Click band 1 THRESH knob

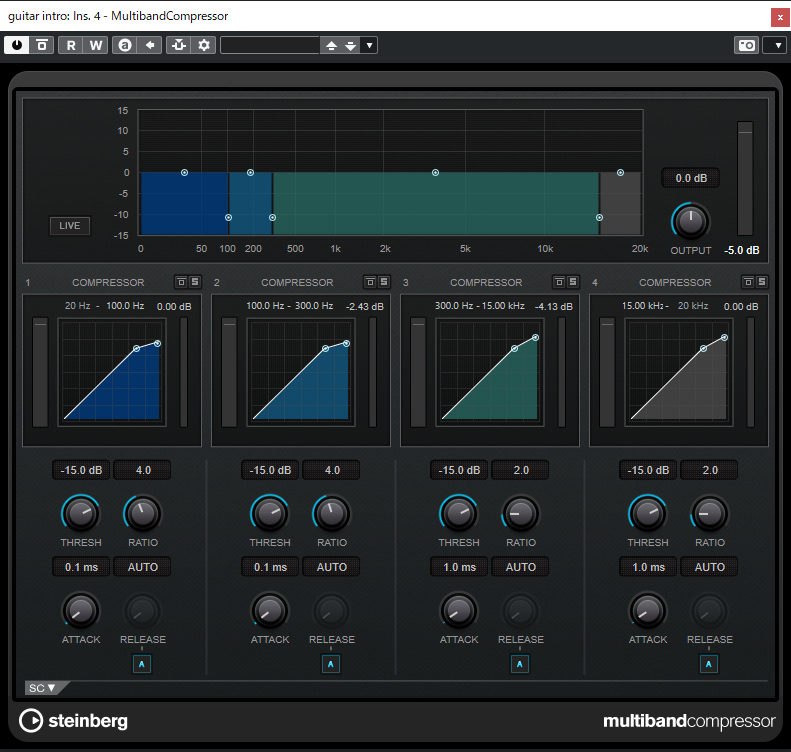click(x=81, y=514)
